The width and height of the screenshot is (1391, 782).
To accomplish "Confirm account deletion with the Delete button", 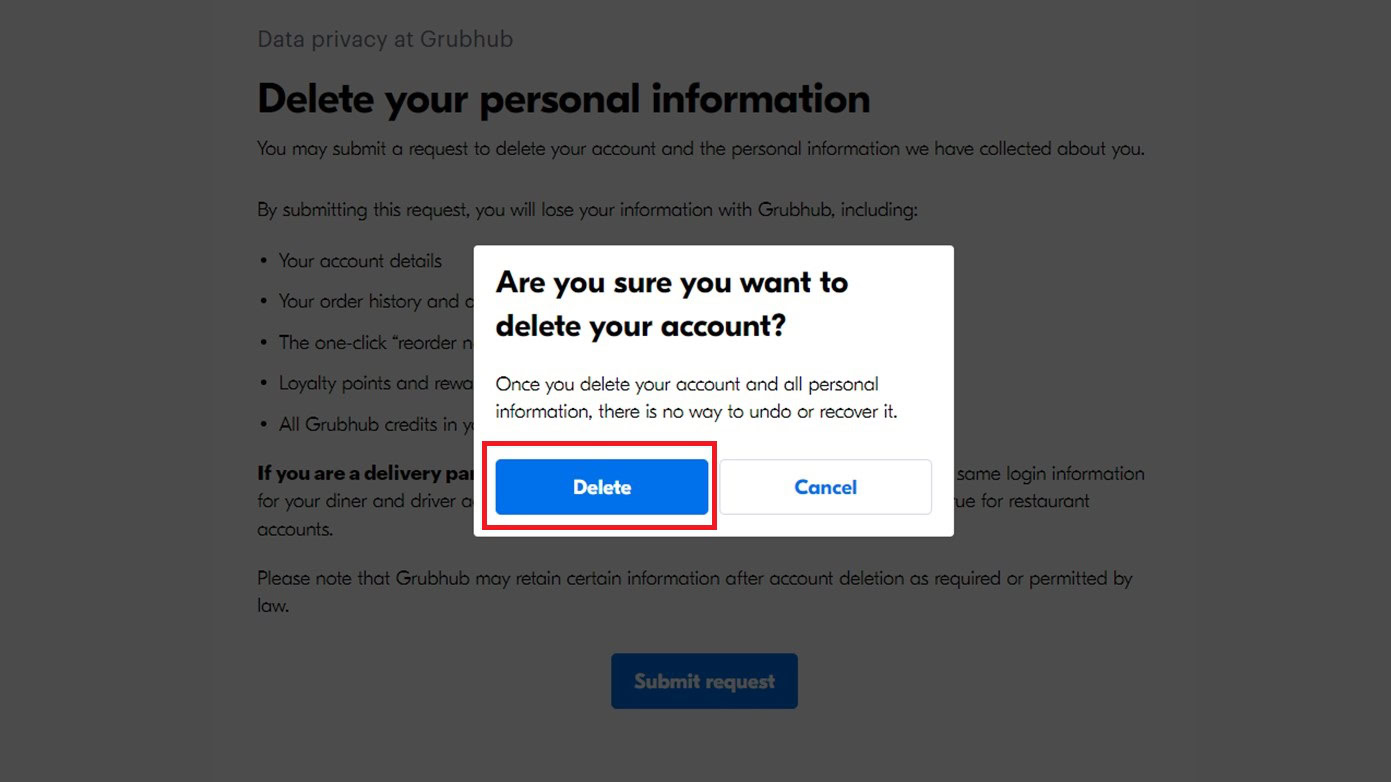I will (601, 487).
